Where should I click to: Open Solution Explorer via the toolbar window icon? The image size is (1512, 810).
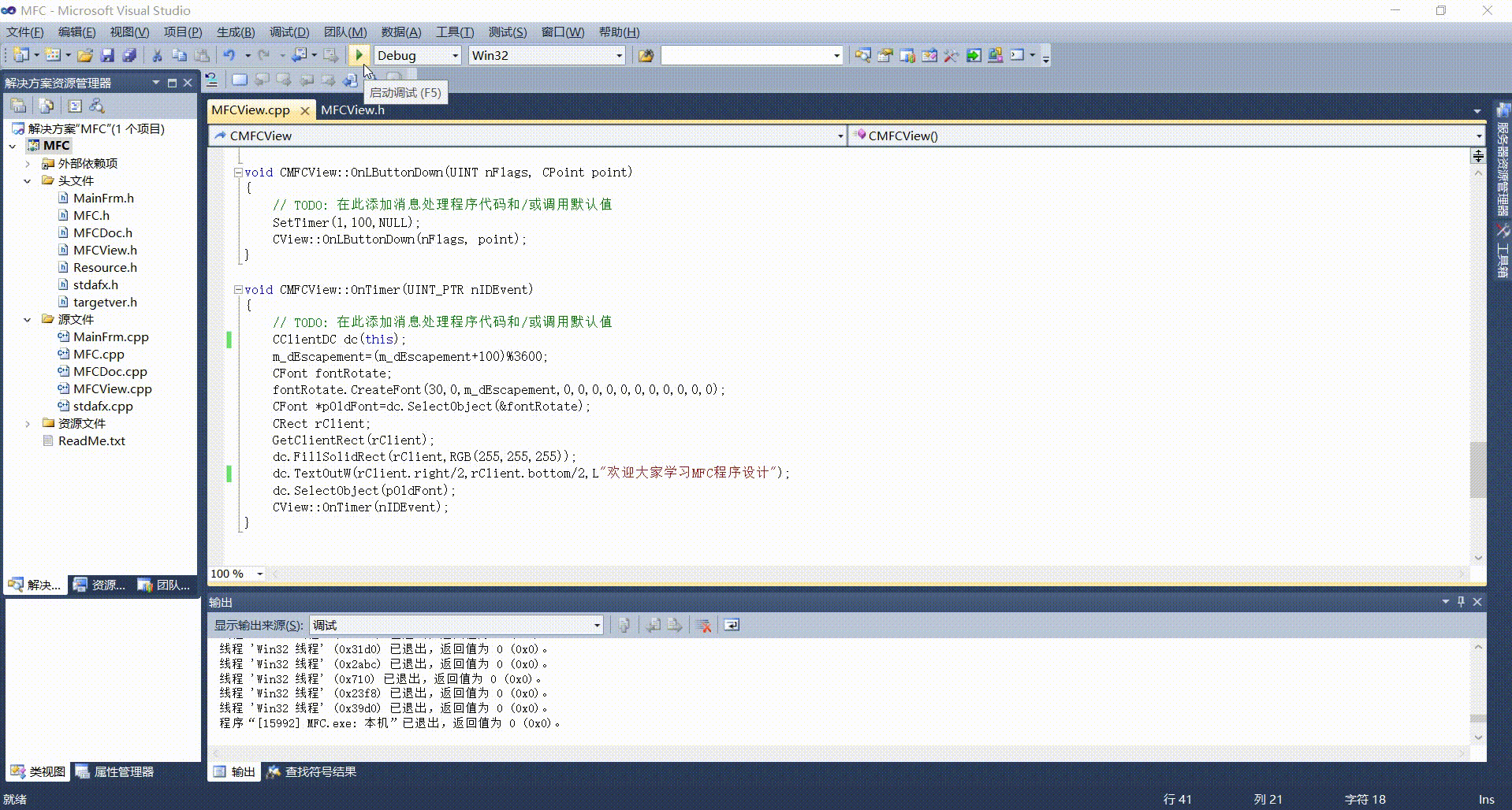[x=863, y=55]
